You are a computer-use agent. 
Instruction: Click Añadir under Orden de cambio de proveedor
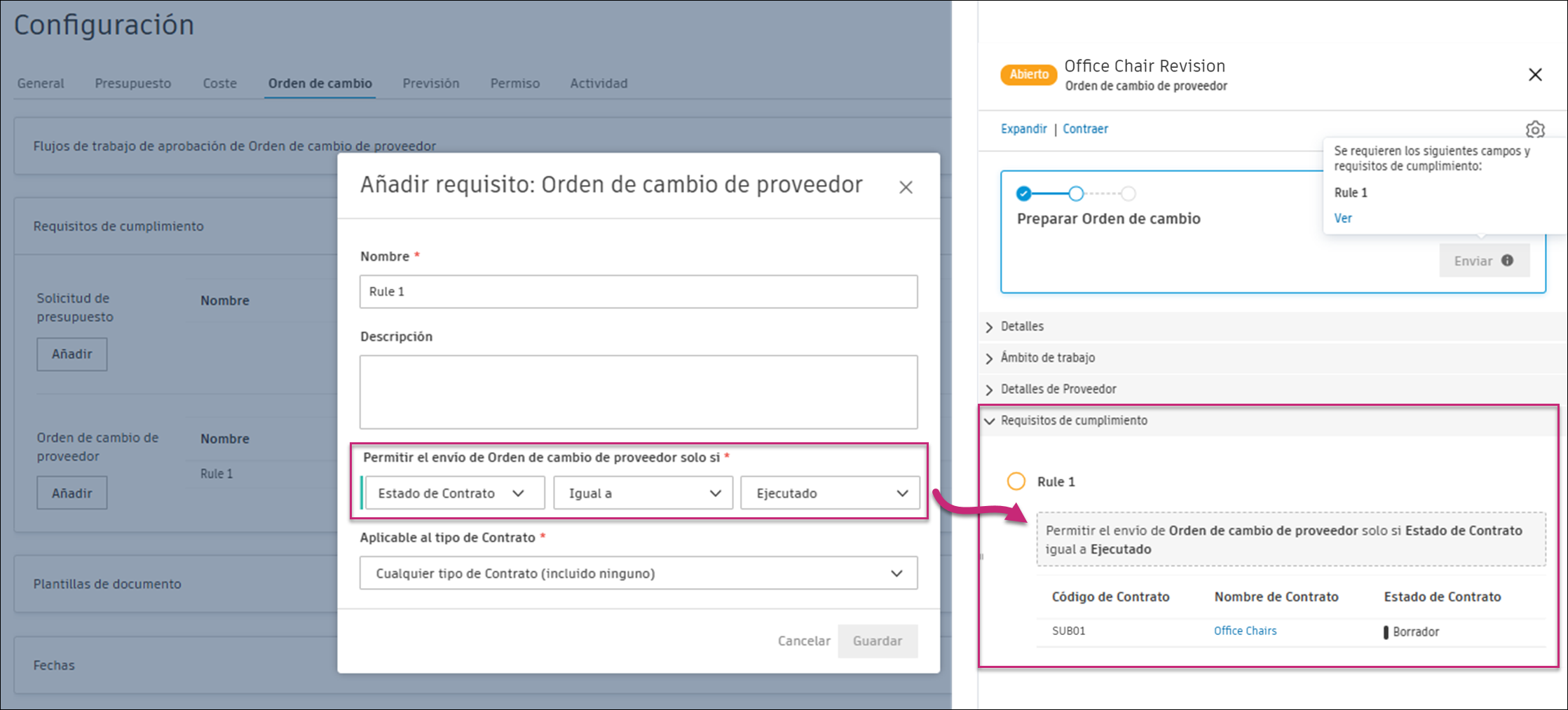click(71, 492)
